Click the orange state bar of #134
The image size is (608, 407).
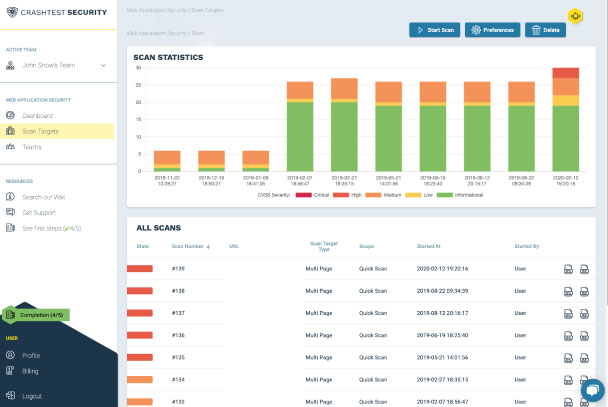pos(140,379)
